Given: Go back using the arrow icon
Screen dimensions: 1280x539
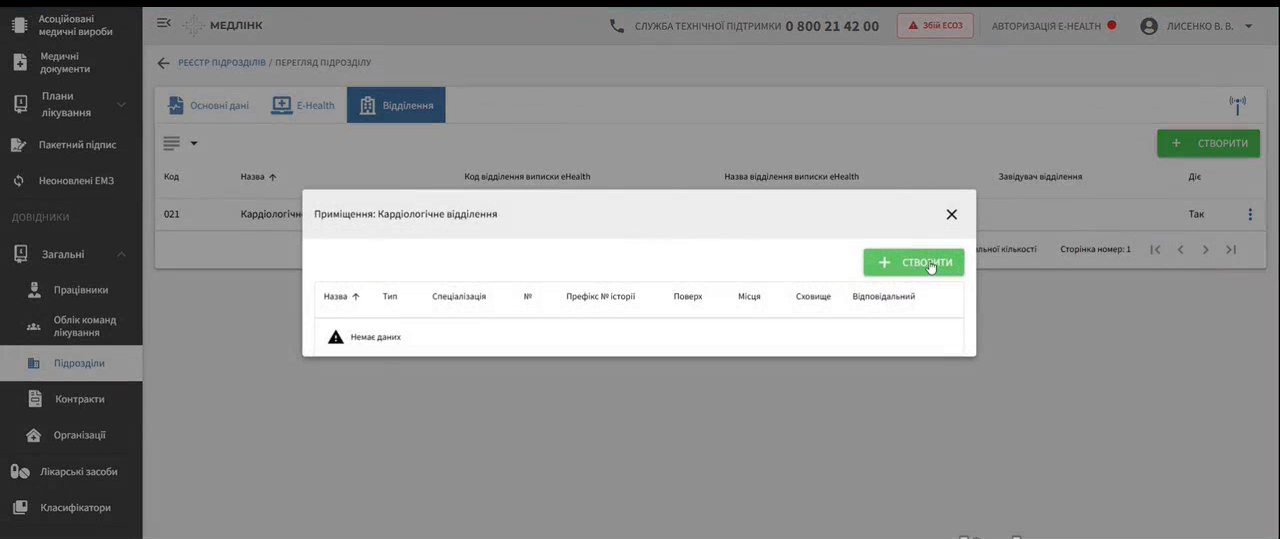Looking at the screenshot, I should pos(164,63).
